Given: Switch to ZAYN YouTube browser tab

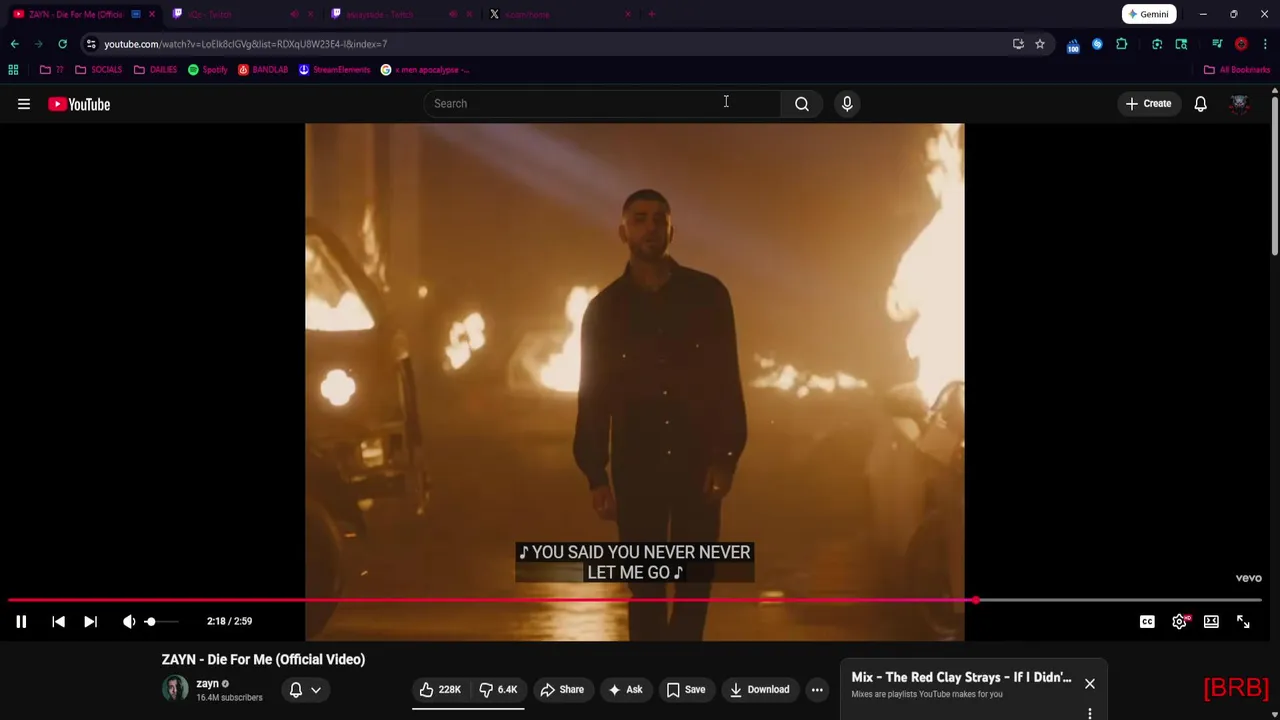Looking at the screenshot, I should (x=77, y=14).
